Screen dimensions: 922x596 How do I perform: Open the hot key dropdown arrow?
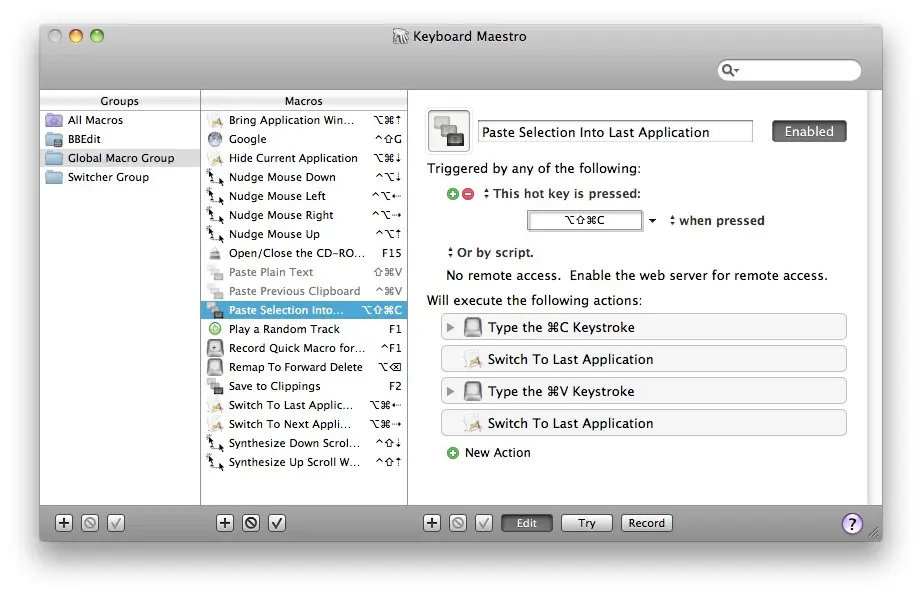click(652, 221)
